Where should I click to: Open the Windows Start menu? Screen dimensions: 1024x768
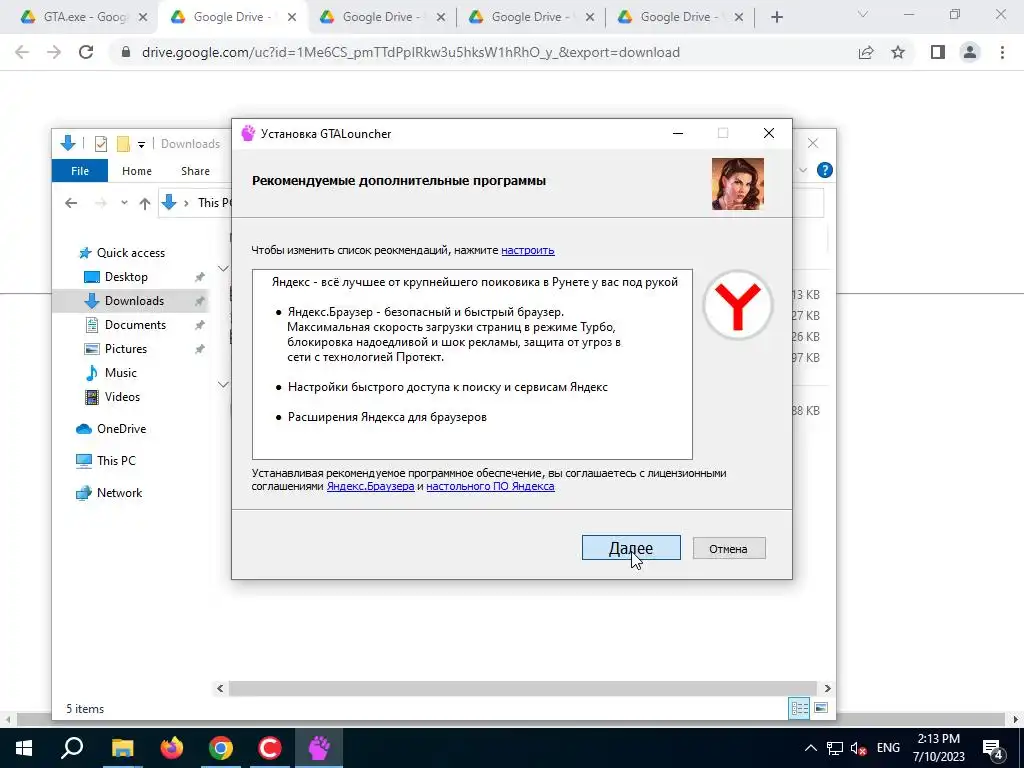tap(24, 748)
